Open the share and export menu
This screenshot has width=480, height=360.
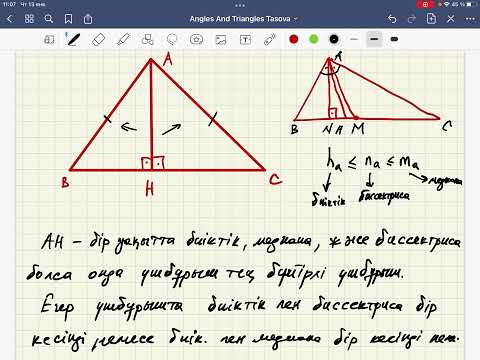point(88,19)
